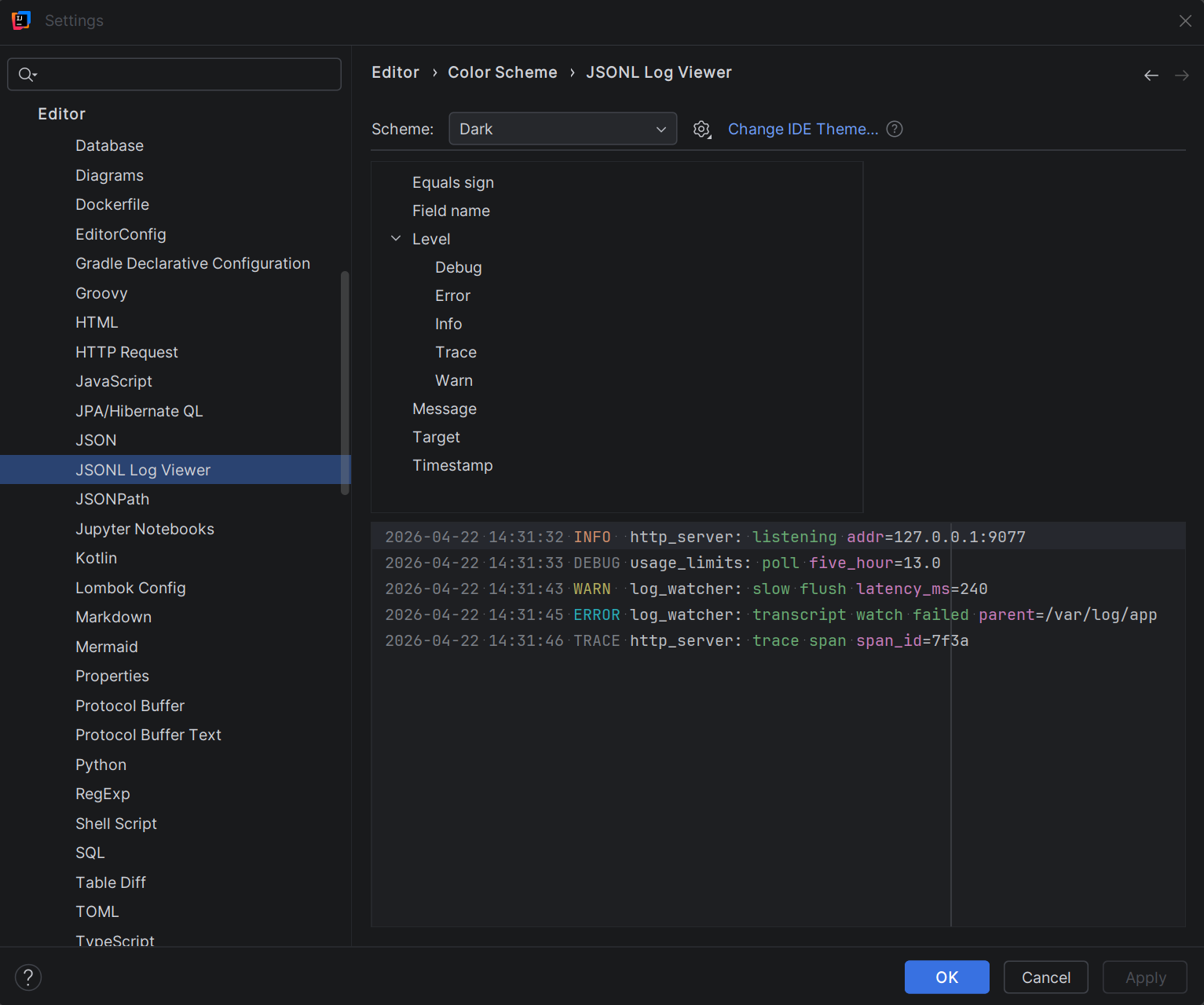Collapse the Level tree node

[x=396, y=239]
